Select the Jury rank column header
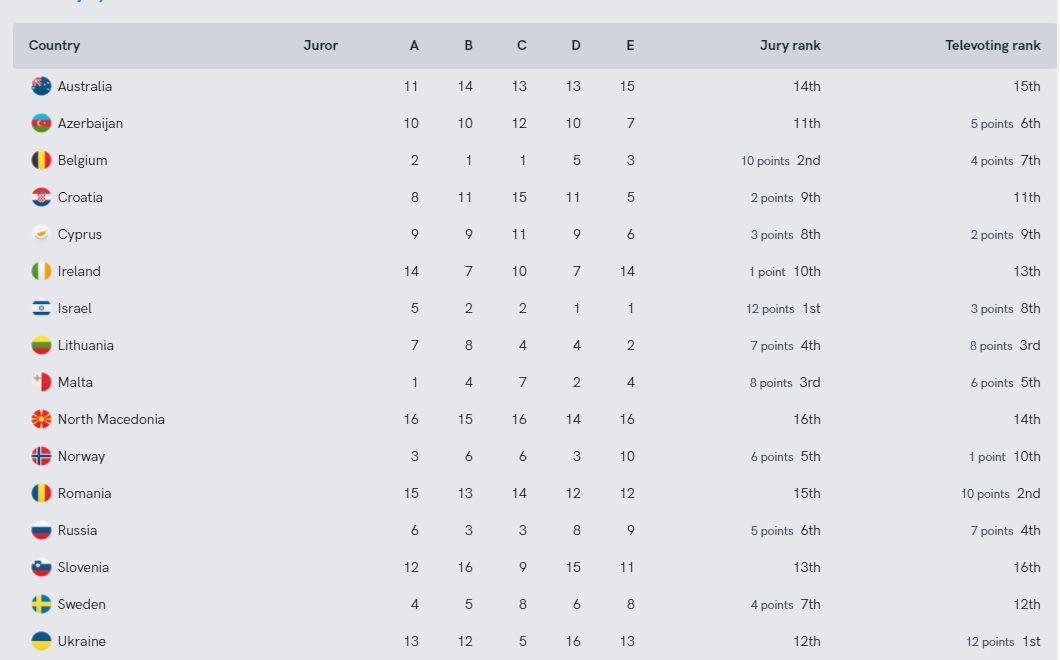The image size is (1060, 660). [790, 45]
